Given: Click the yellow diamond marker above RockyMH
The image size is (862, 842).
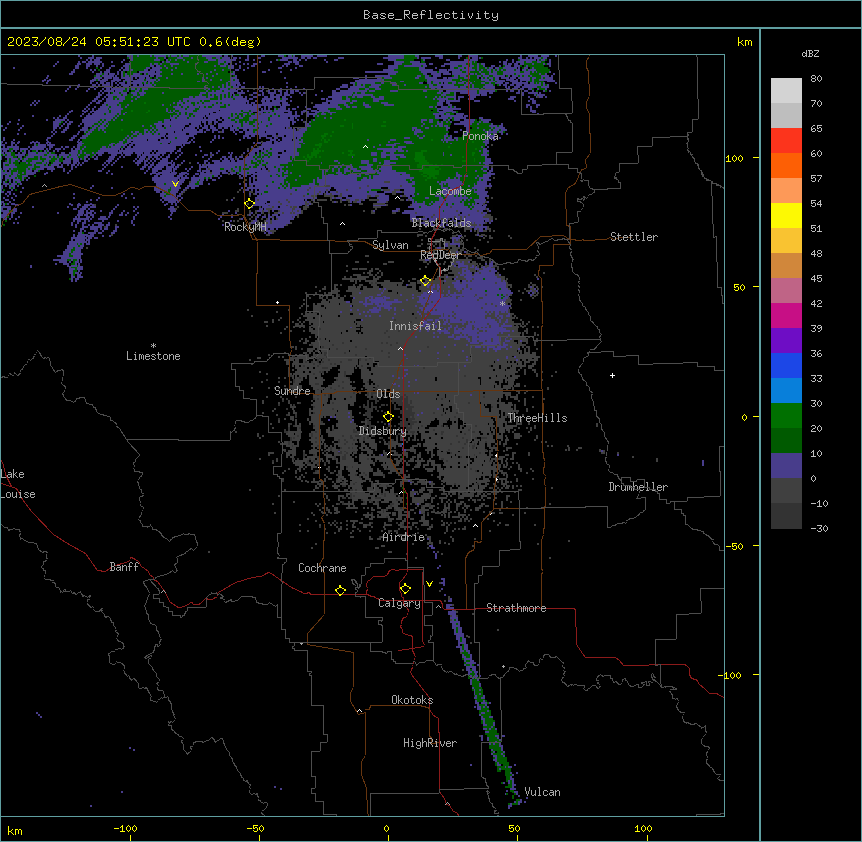Looking at the screenshot, I should (x=250, y=204).
